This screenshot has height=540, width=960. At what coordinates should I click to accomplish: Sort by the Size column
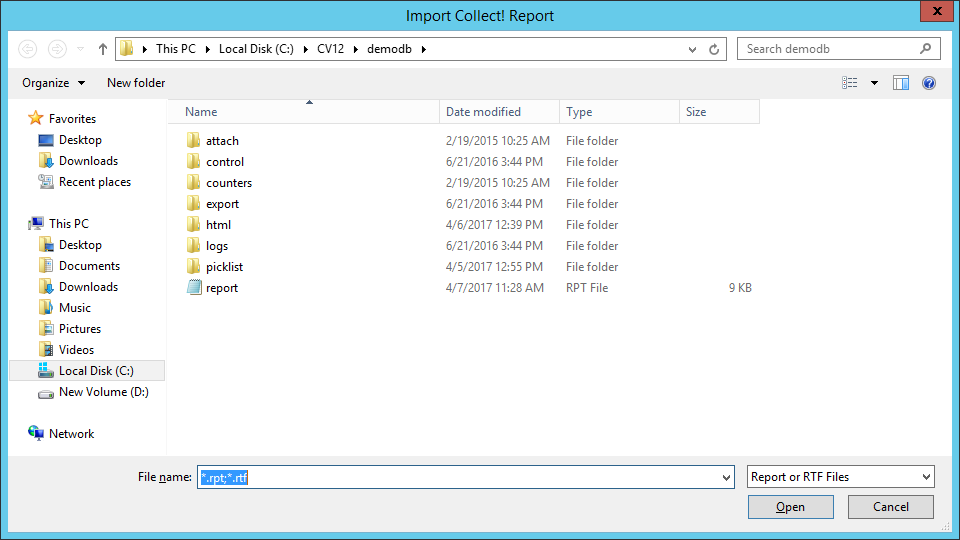[719, 112]
